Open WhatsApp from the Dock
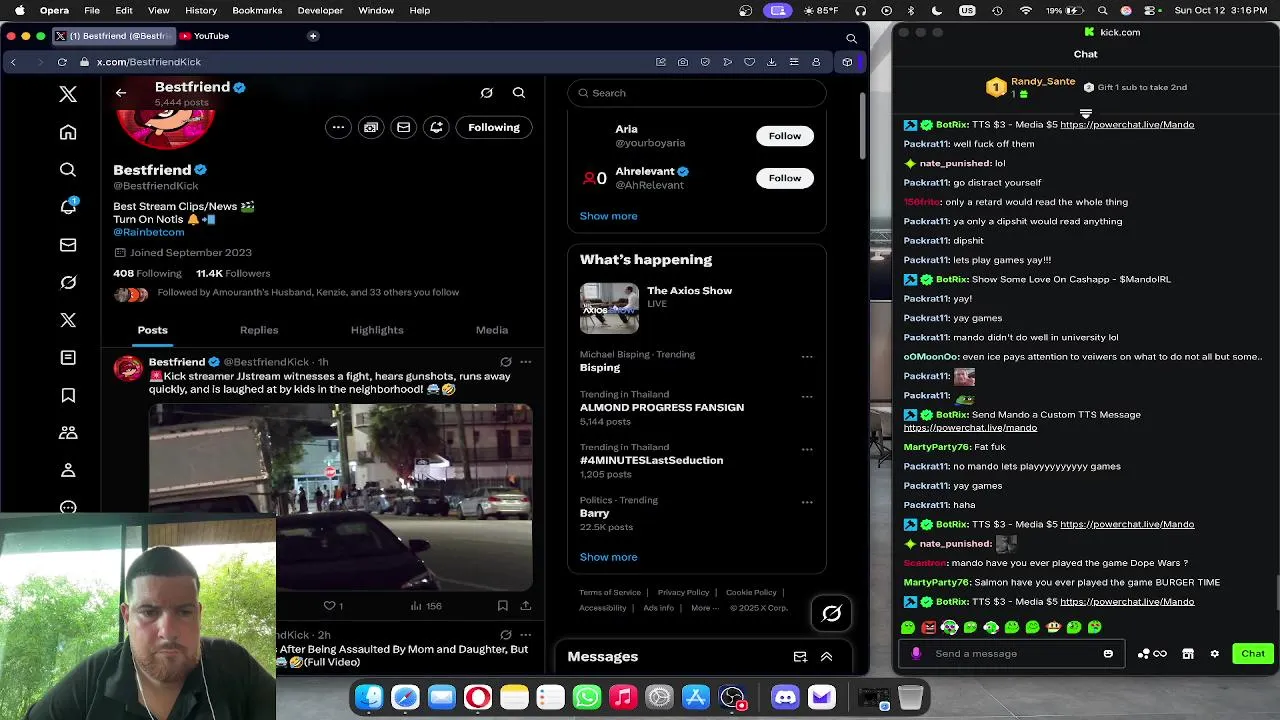This screenshot has width=1280, height=720. pos(587,697)
